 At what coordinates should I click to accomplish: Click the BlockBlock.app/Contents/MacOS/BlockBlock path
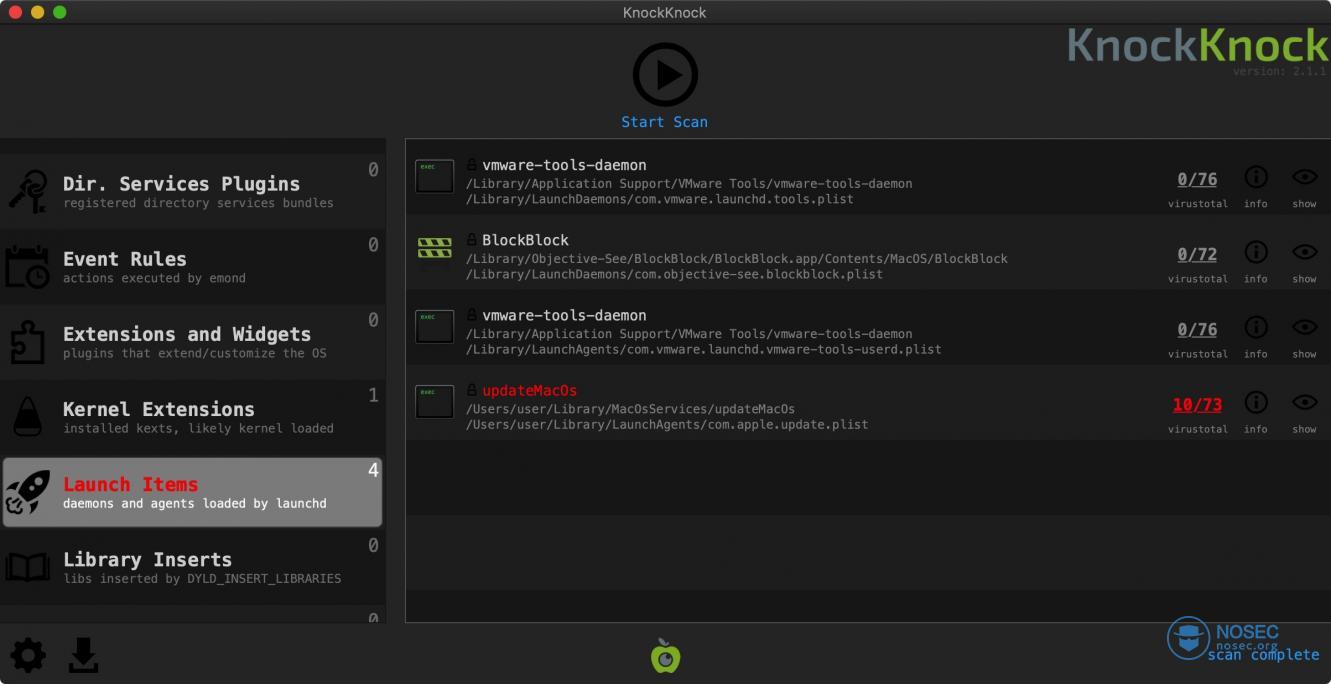tap(737, 259)
